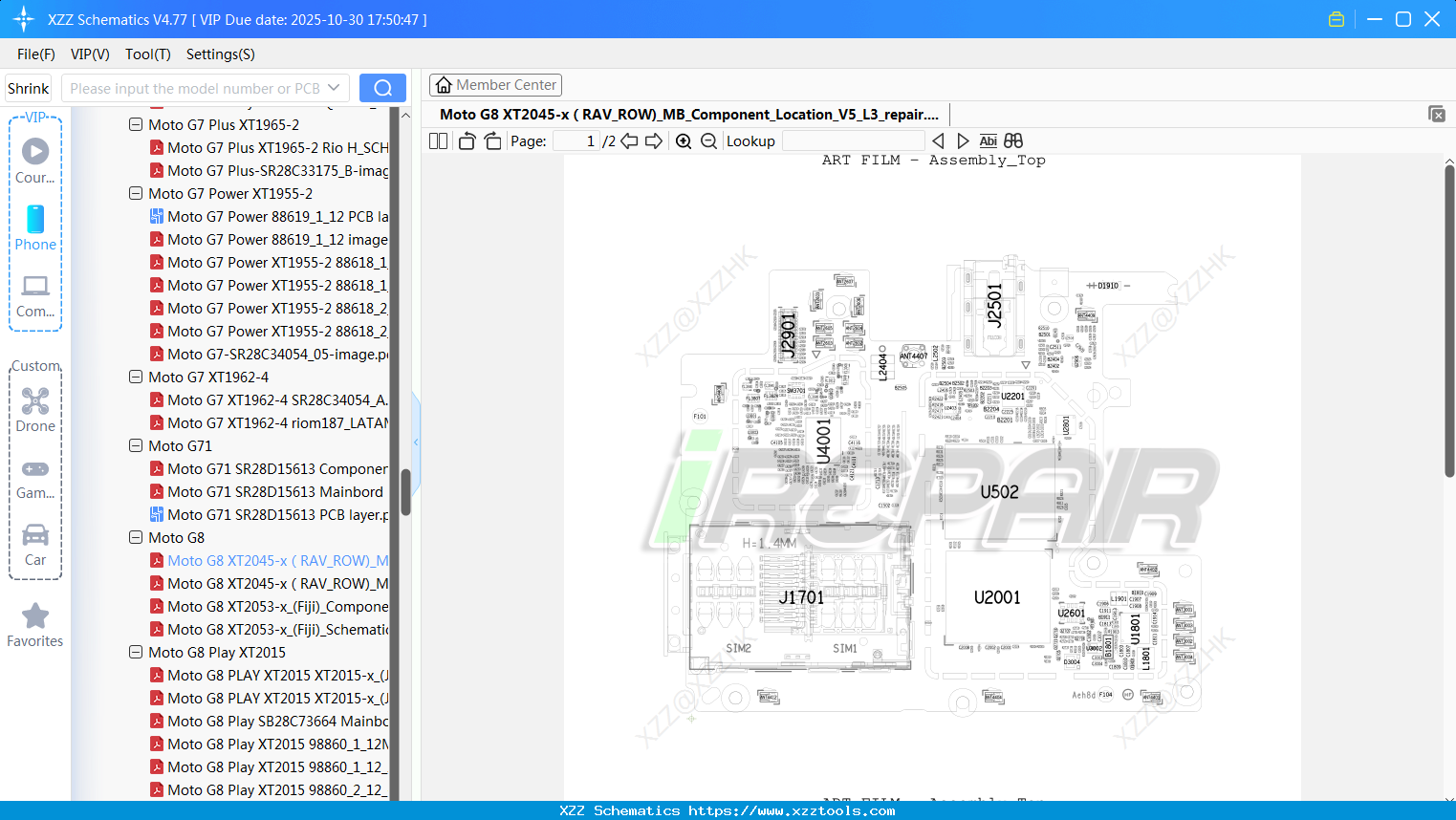Viewport: 1456px width, 820px height.
Task: Open Moto G7 Power 88619_1_12 image file
Action: pyautogui.click(x=270, y=239)
